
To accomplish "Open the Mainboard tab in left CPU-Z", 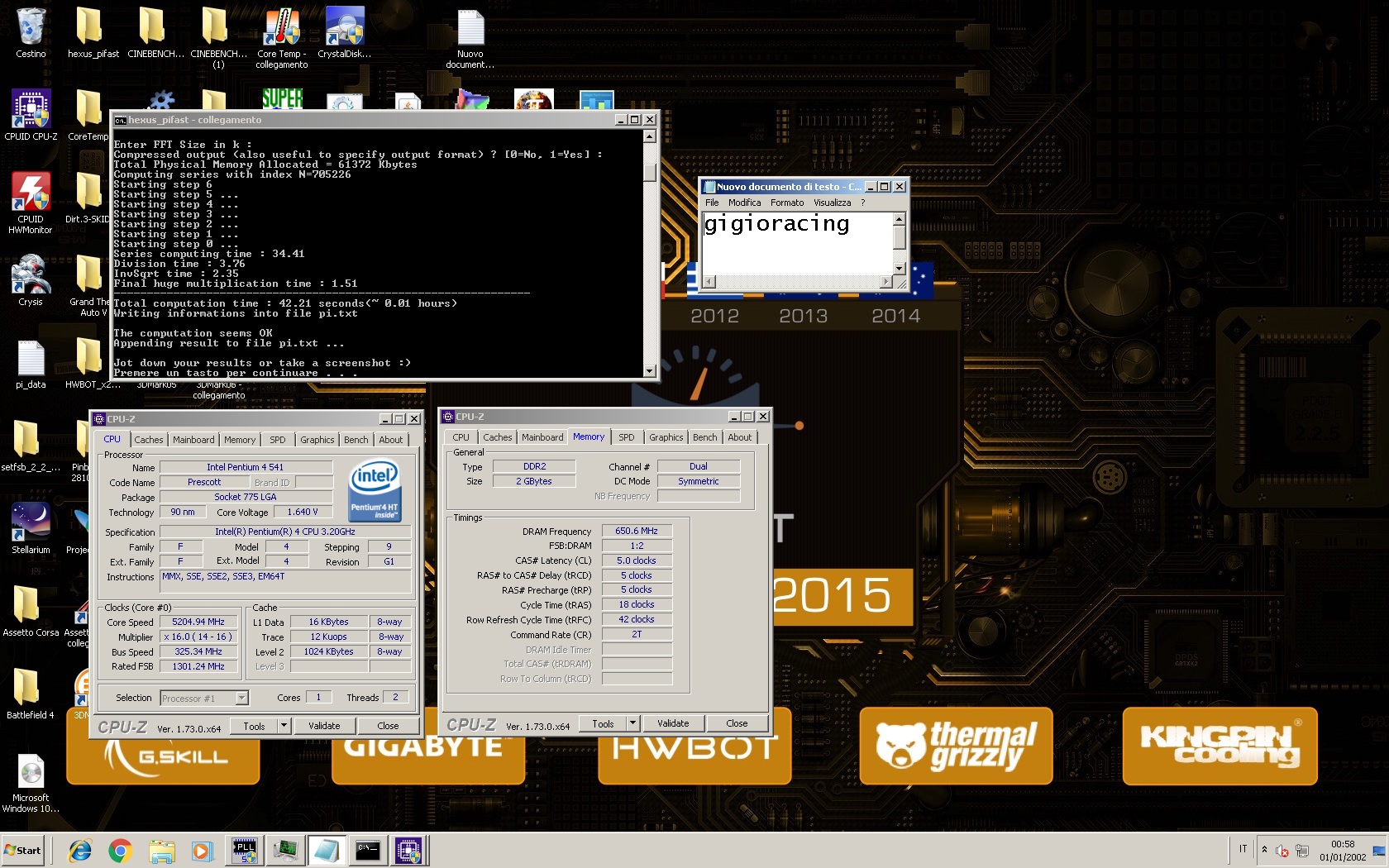I will [x=193, y=440].
